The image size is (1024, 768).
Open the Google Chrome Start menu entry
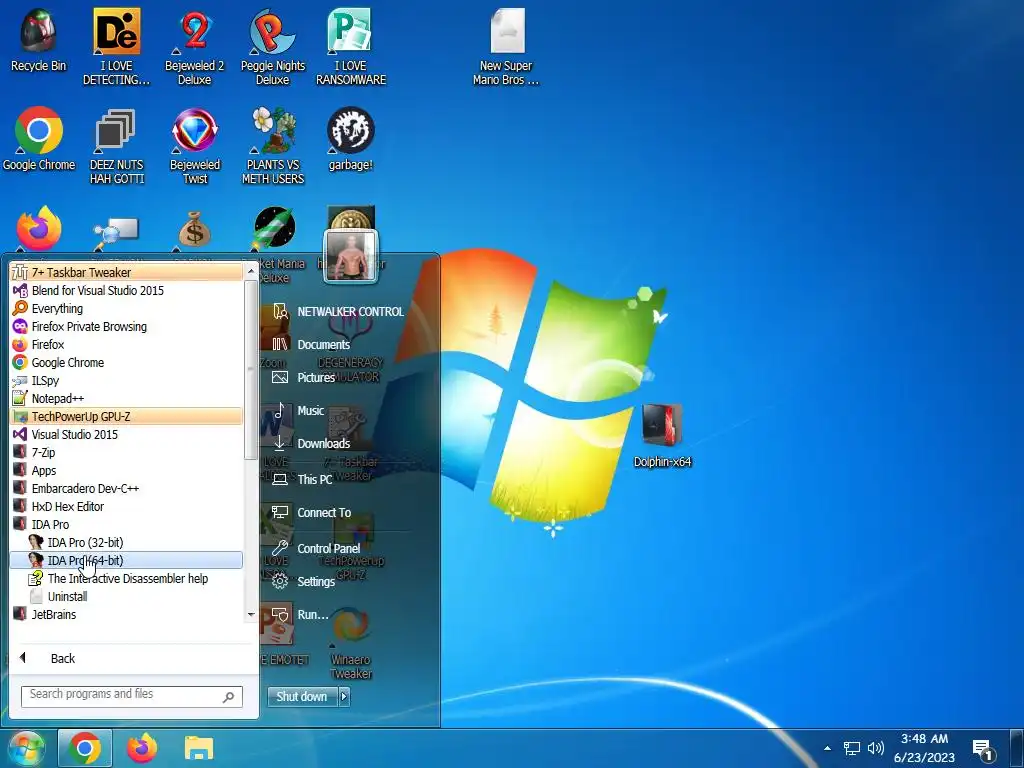[x=127, y=362]
